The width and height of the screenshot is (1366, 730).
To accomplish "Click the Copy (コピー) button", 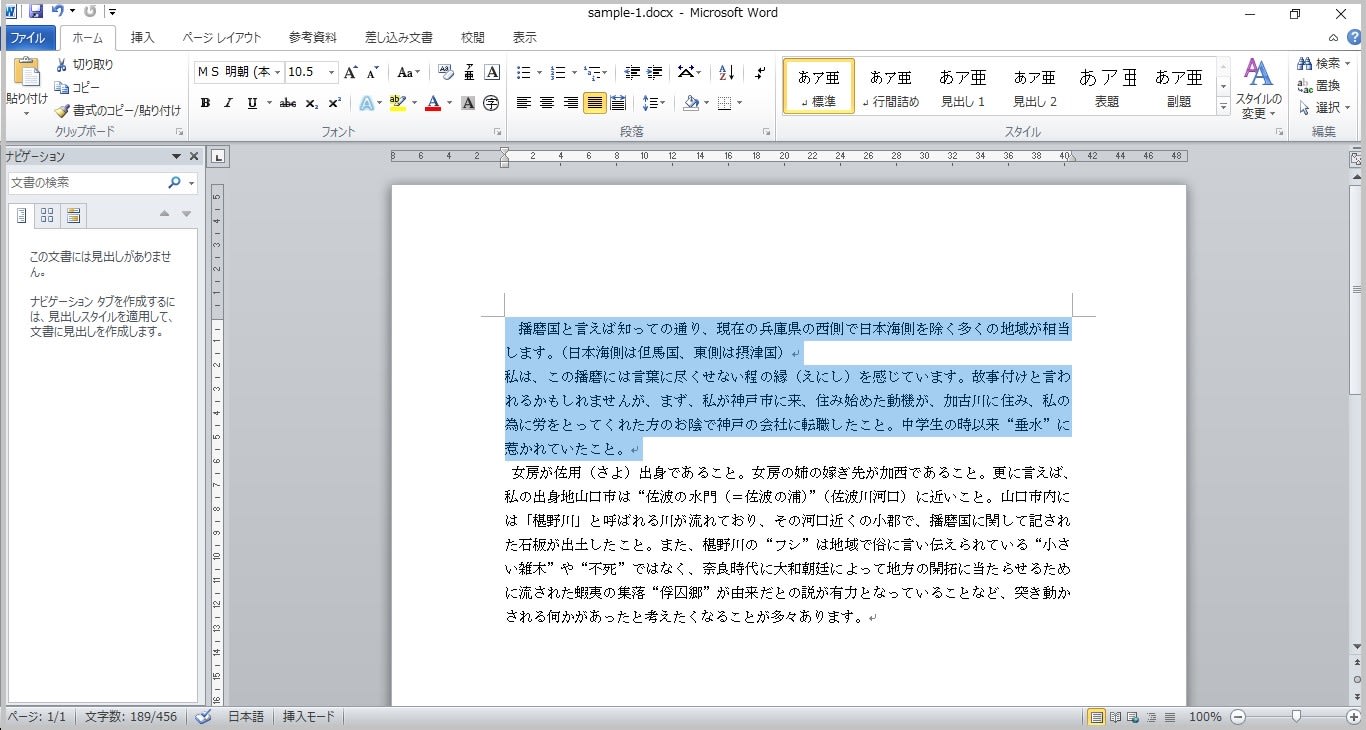I will 77,87.
